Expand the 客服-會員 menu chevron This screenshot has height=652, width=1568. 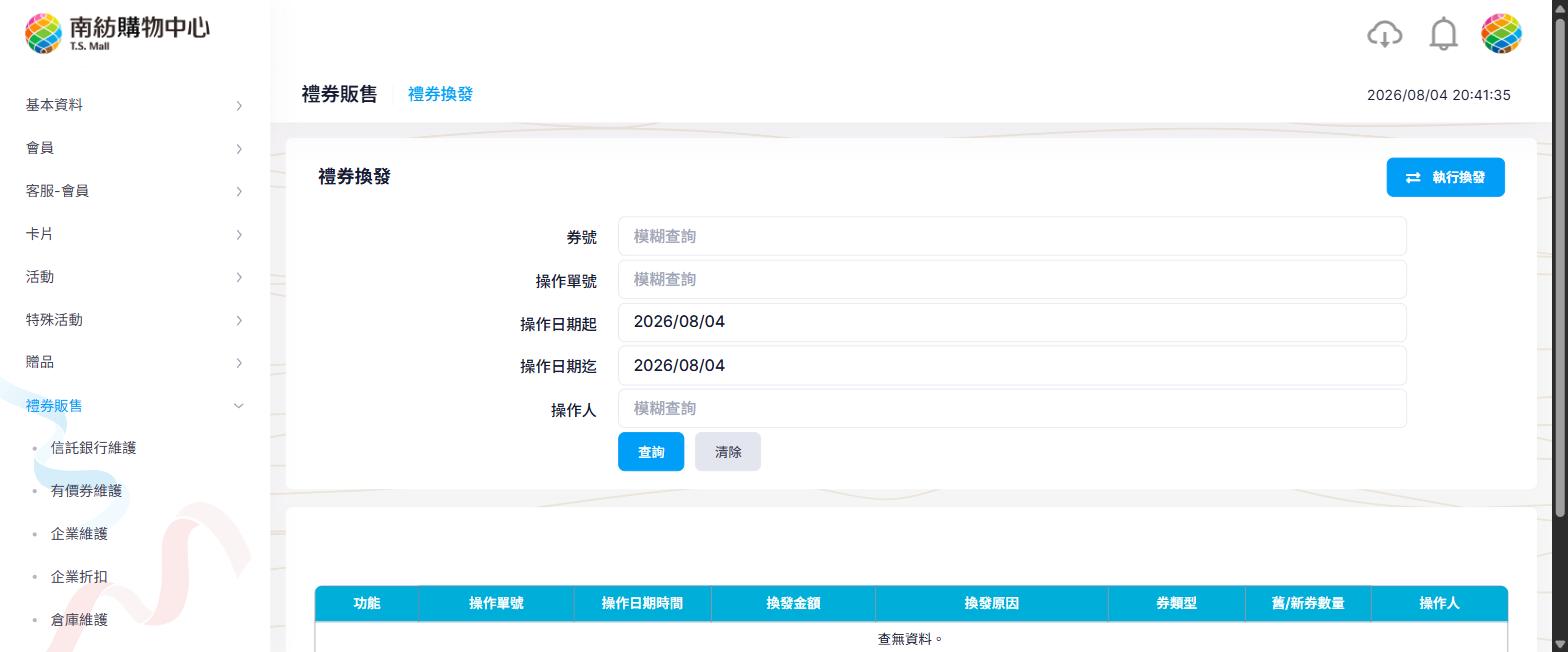[x=239, y=192]
